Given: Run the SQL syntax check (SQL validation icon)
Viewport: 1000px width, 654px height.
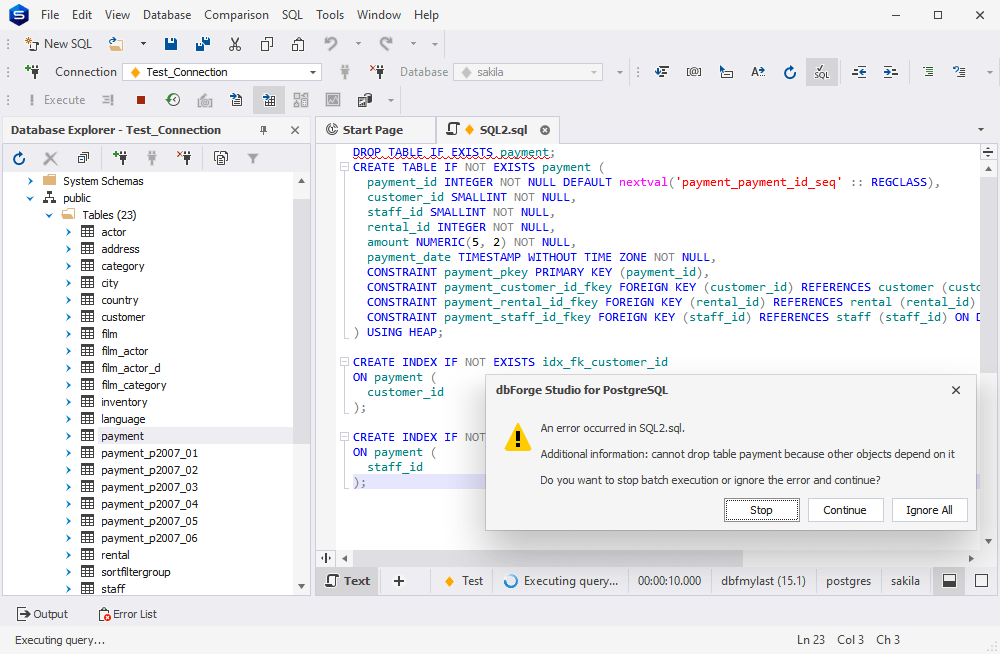Looking at the screenshot, I should pos(821,72).
